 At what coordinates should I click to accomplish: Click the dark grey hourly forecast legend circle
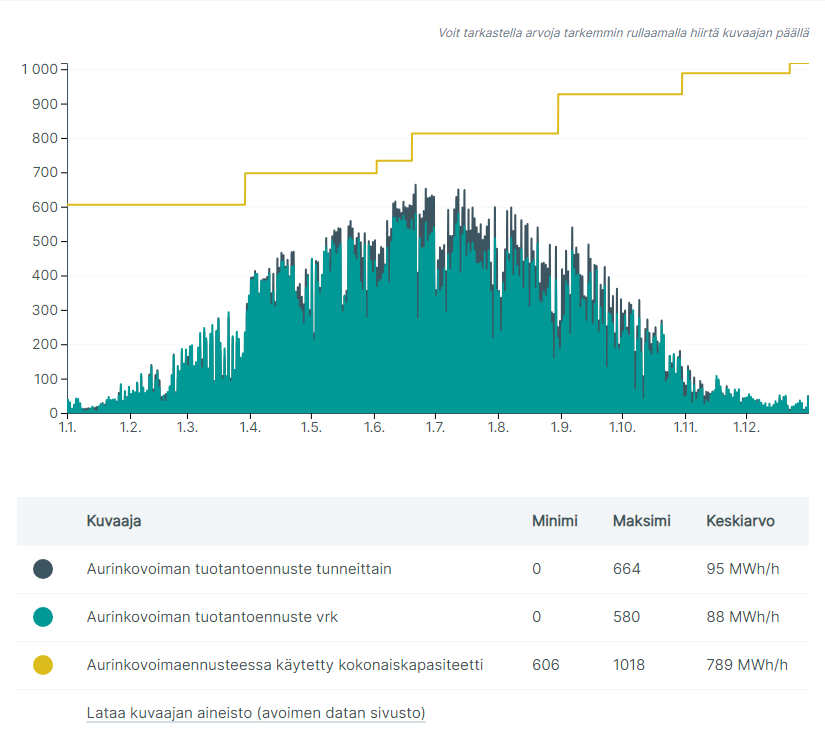click(43, 569)
